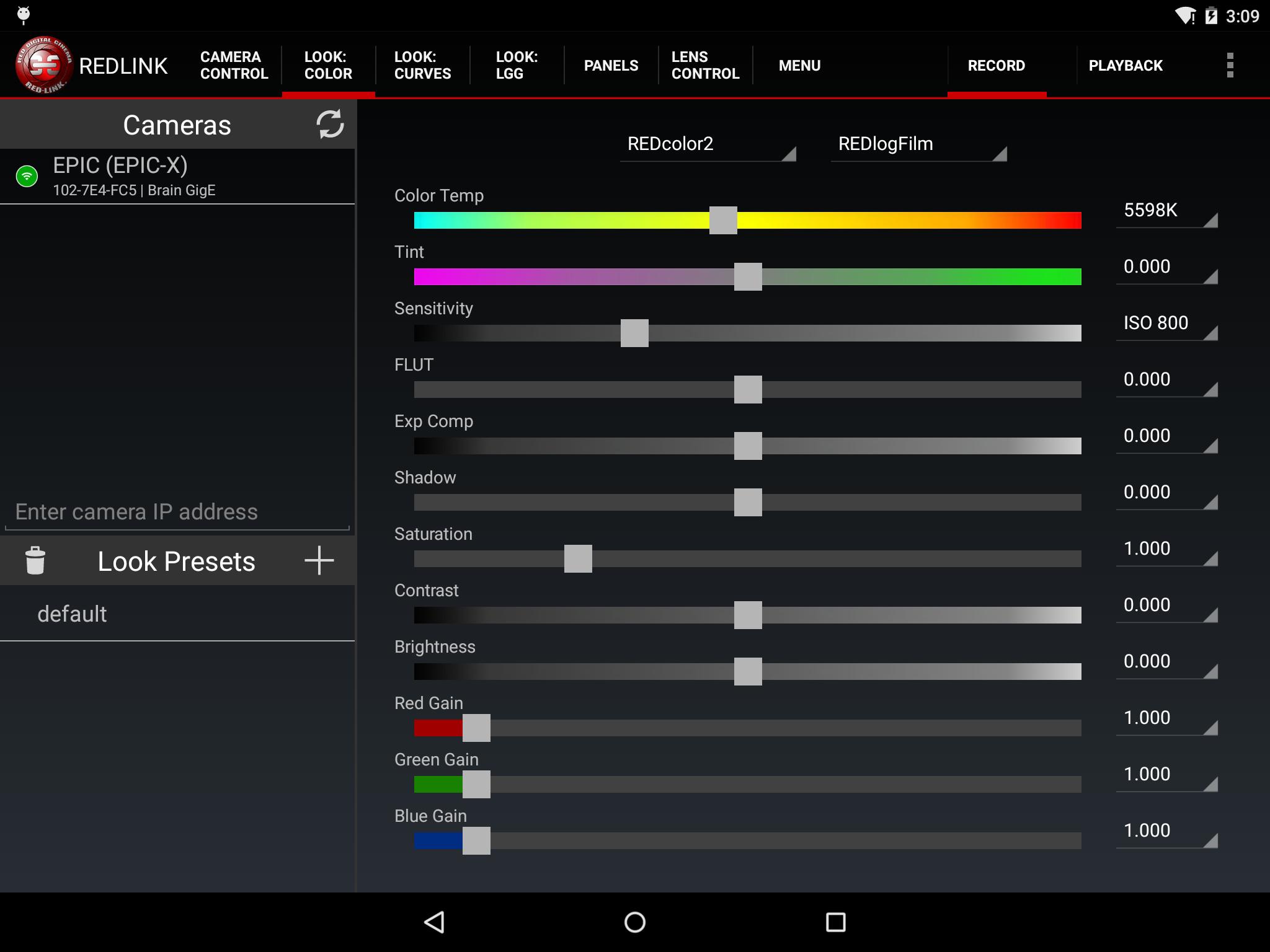Open the Lens Control tab
Screen dimensions: 1270x952
coord(706,65)
